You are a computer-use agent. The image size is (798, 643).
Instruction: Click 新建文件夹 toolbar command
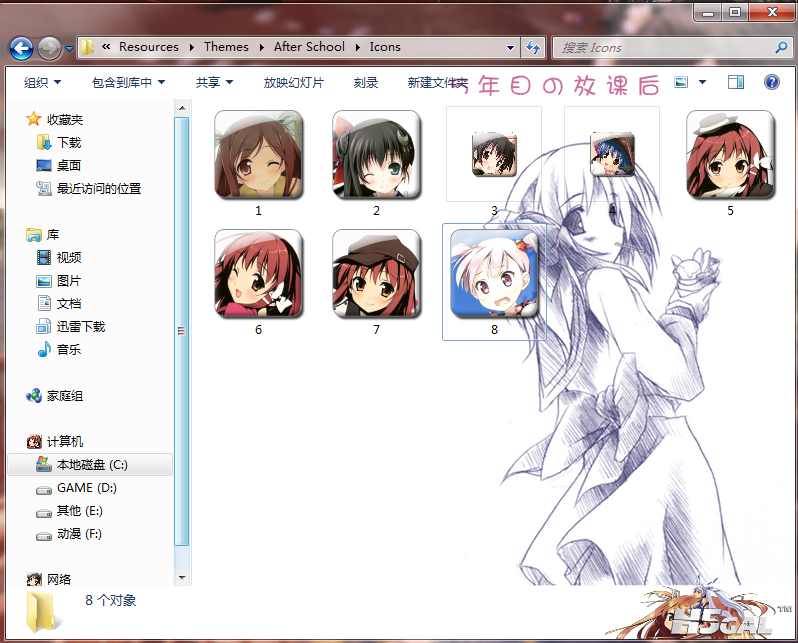(437, 82)
